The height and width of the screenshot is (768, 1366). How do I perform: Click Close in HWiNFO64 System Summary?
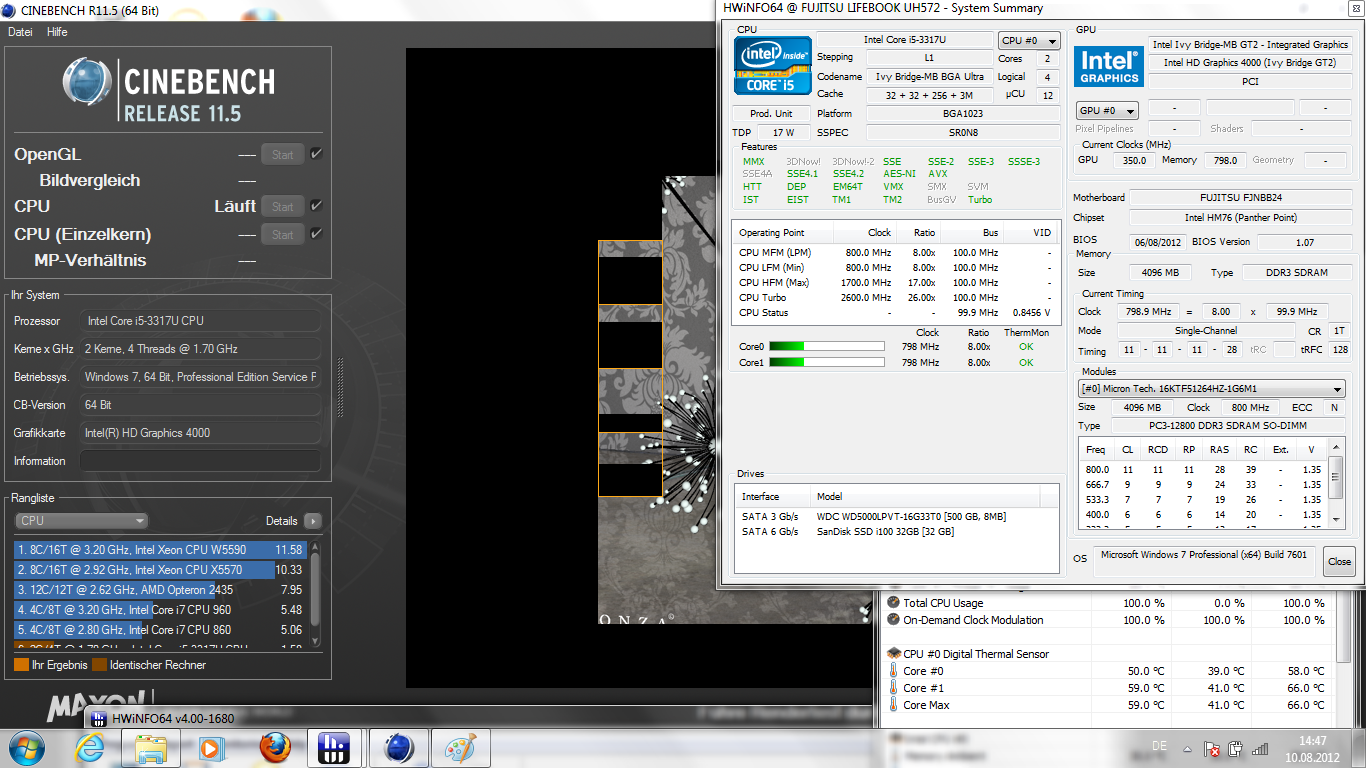coord(1339,561)
